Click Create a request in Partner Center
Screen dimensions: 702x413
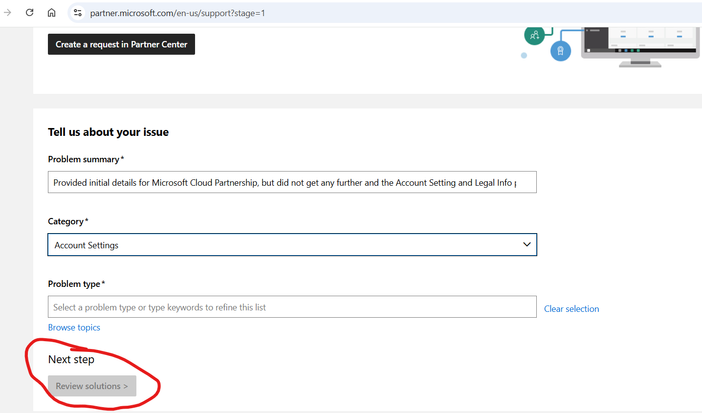tap(121, 44)
